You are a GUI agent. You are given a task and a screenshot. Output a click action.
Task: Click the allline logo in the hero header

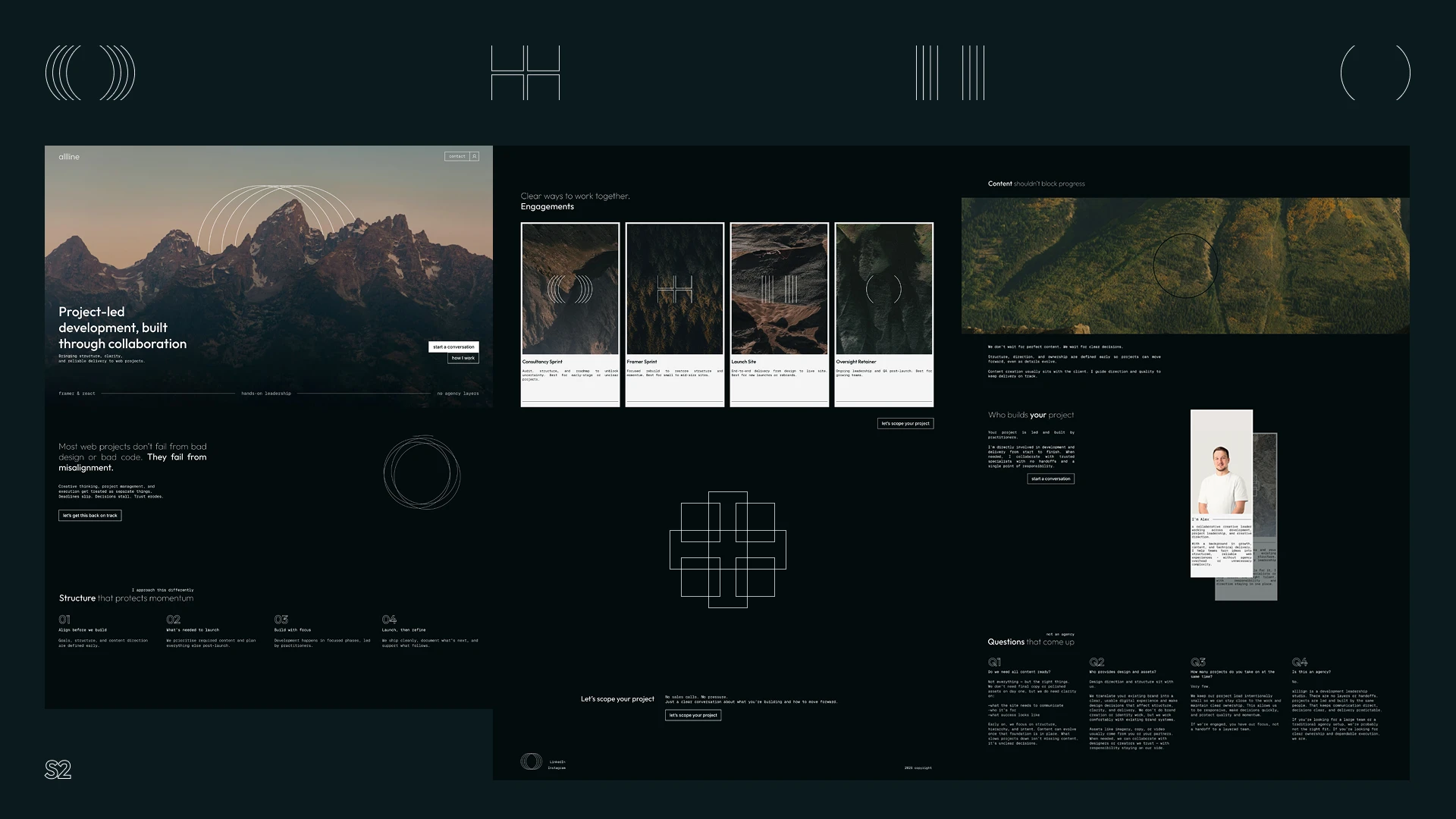69,157
